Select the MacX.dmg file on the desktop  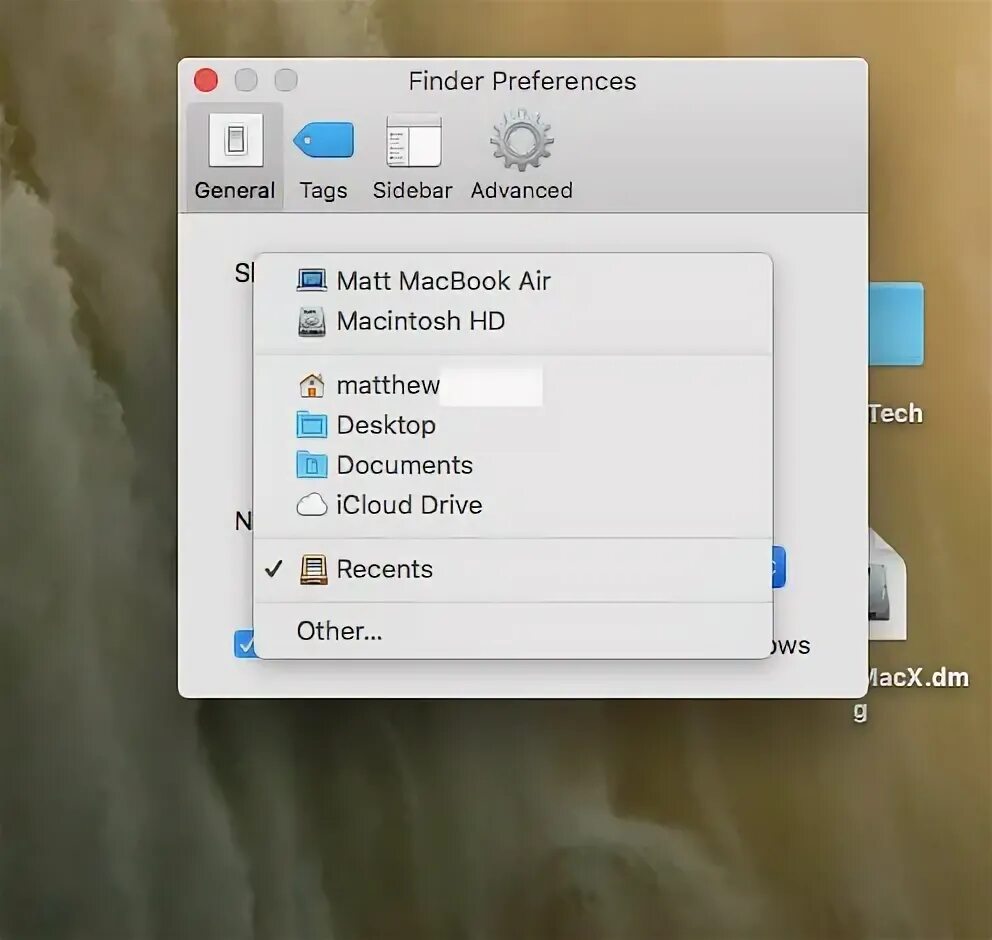coord(888,585)
